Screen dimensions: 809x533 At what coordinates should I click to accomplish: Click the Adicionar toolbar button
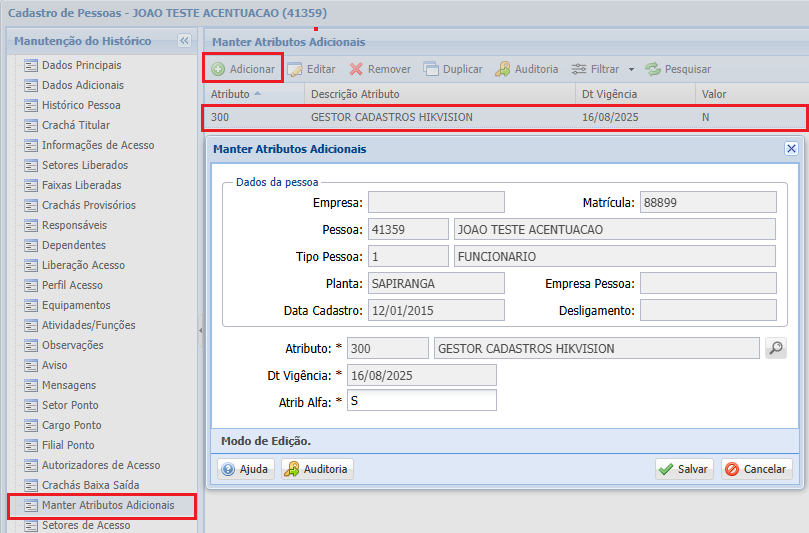pyautogui.click(x=243, y=69)
